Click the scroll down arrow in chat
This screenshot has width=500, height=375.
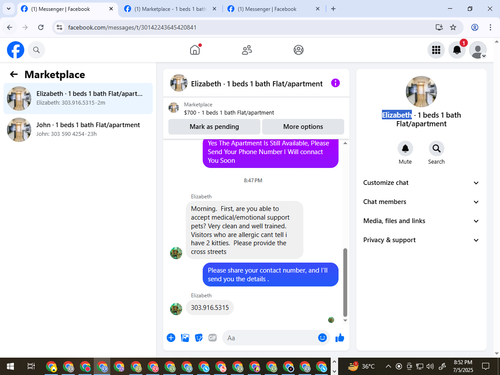(x=345, y=320)
